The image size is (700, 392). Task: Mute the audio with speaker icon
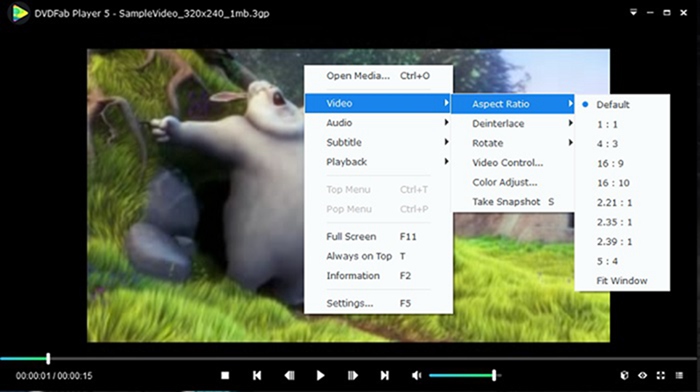[416, 375]
